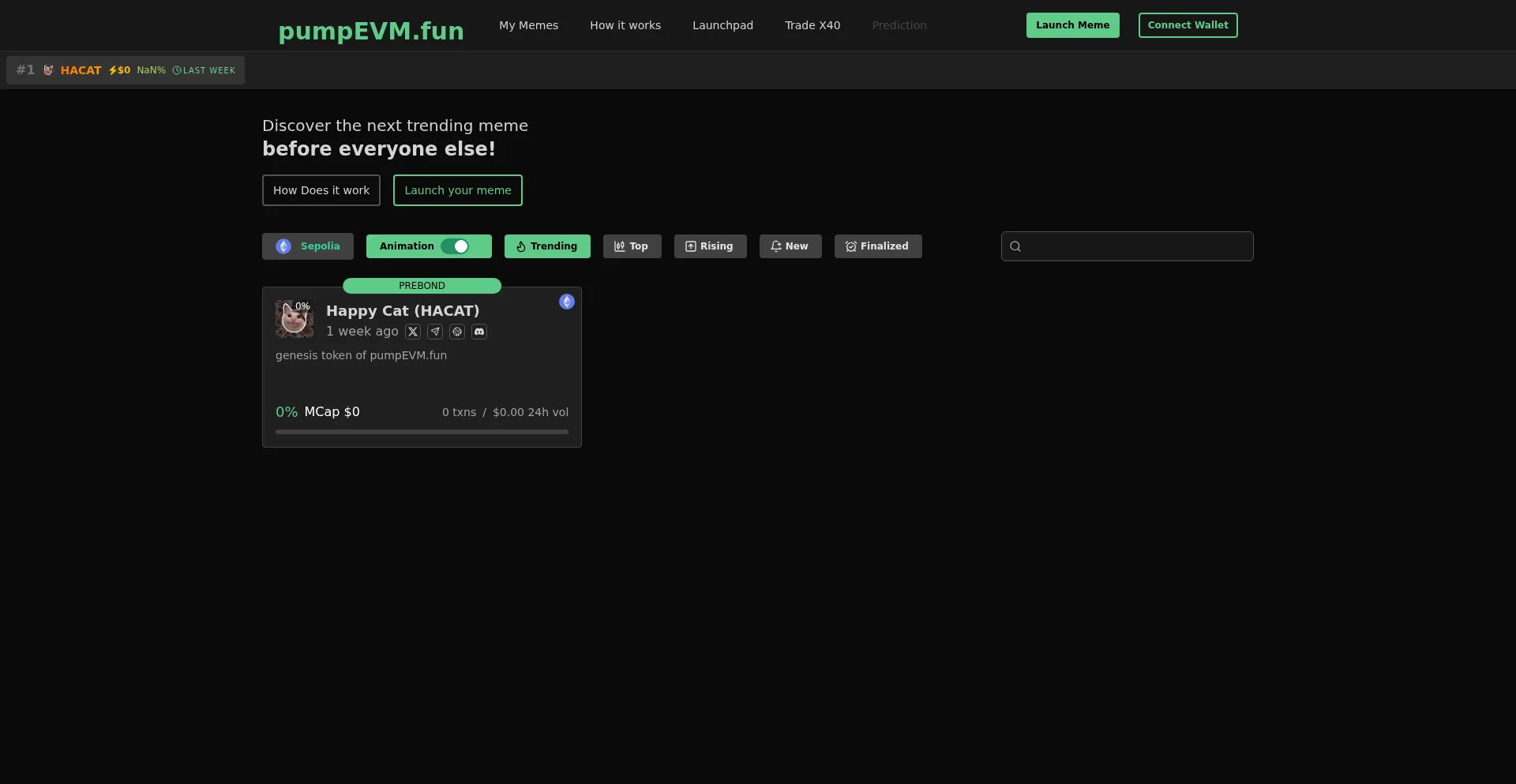Click the Connect Wallet button

pyautogui.click(x=1188, y=25)
